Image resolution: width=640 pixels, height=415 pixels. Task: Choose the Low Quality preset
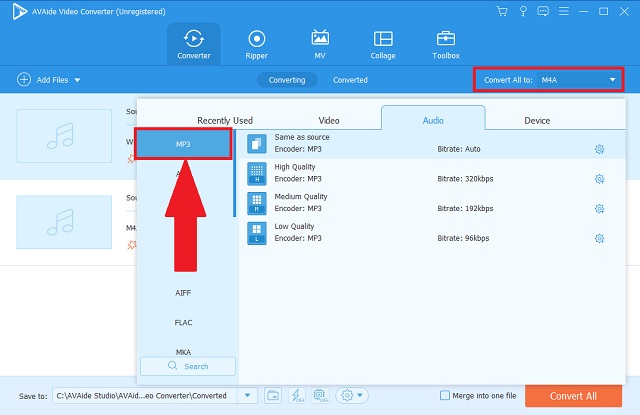(432, 233)
